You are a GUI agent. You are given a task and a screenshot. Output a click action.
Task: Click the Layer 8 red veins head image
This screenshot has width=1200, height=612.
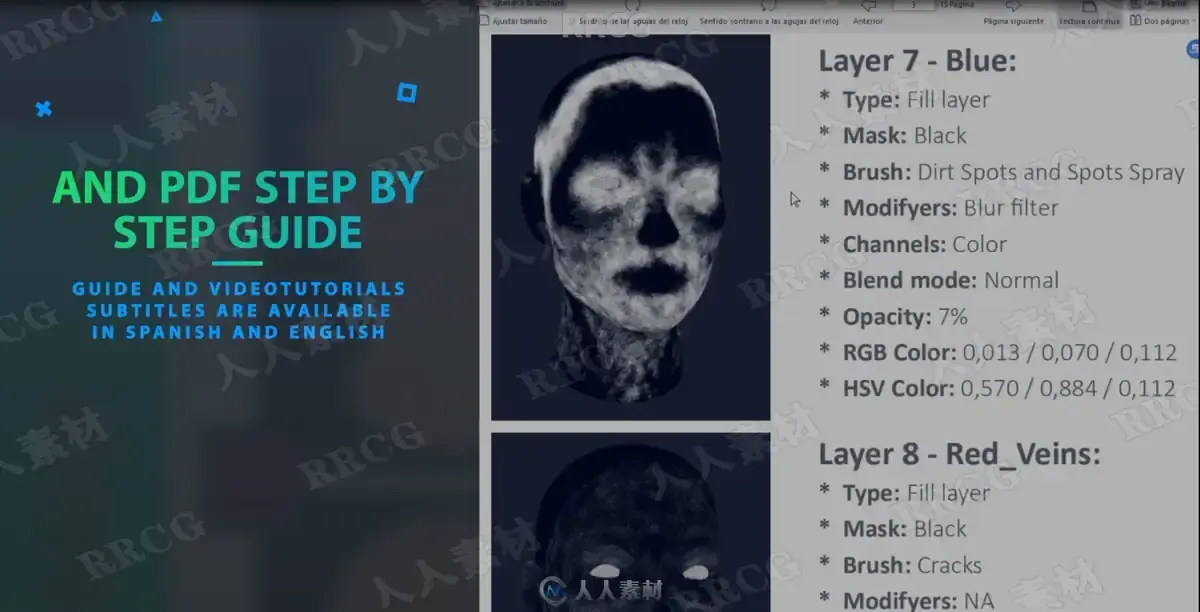[x=630, y=522]
